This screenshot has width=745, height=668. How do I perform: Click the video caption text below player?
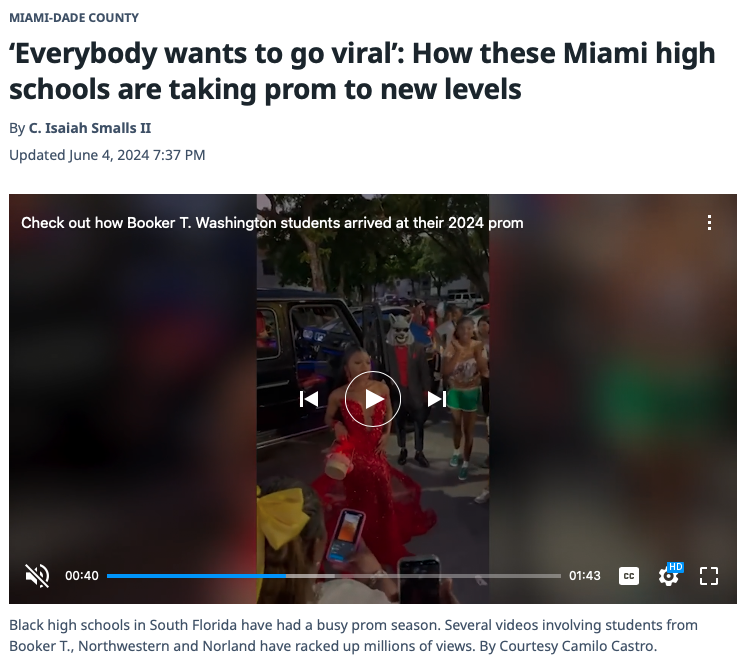pos(353,635)
